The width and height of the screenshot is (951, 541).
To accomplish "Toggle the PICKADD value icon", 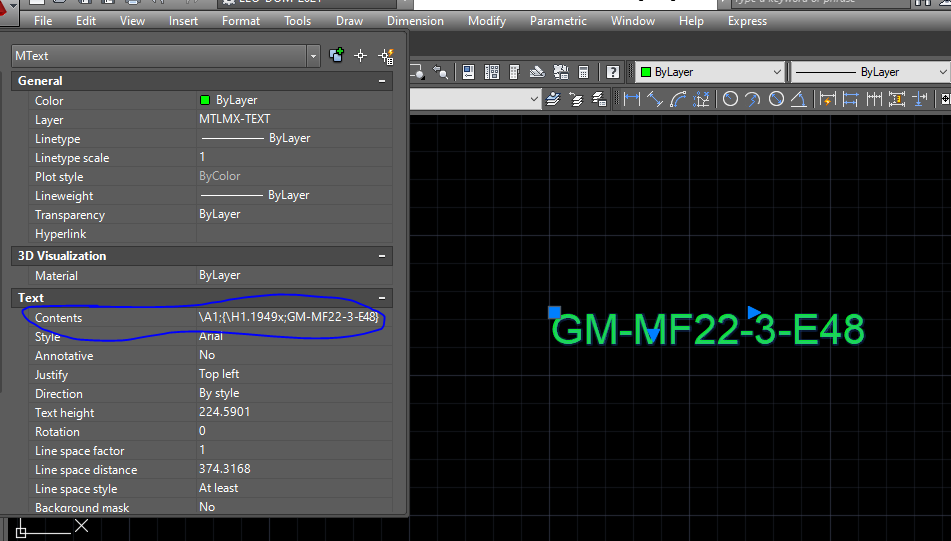I will click(x=337, y=55).
